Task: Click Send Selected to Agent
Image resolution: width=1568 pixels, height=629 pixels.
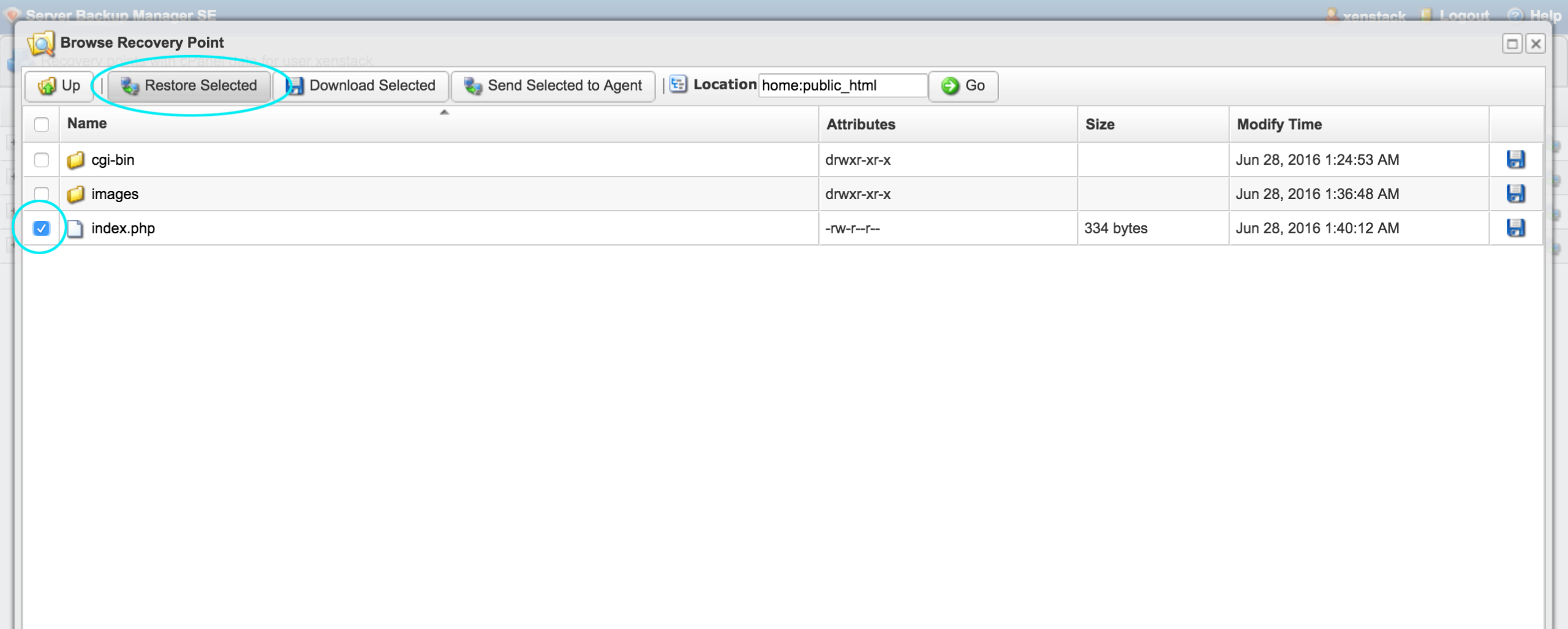Action: click(x=553, y=86)
